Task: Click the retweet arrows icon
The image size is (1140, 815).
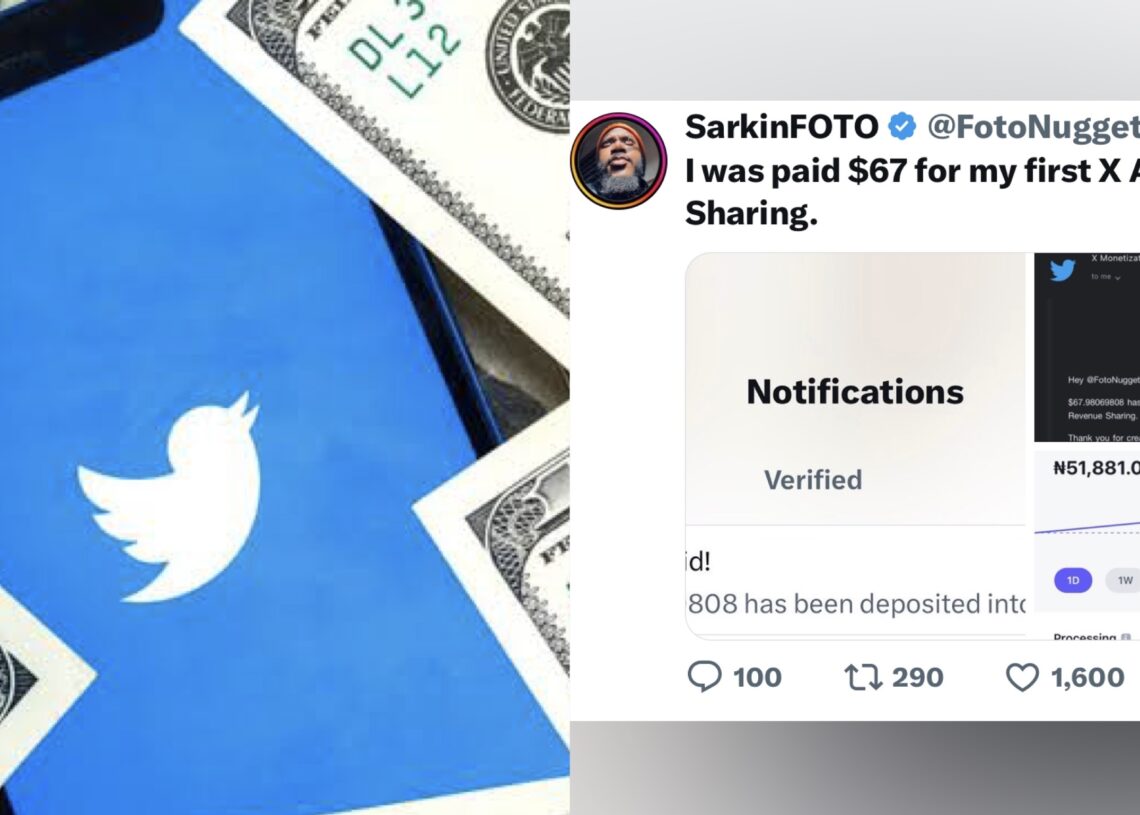Action: tap(863, 677)
